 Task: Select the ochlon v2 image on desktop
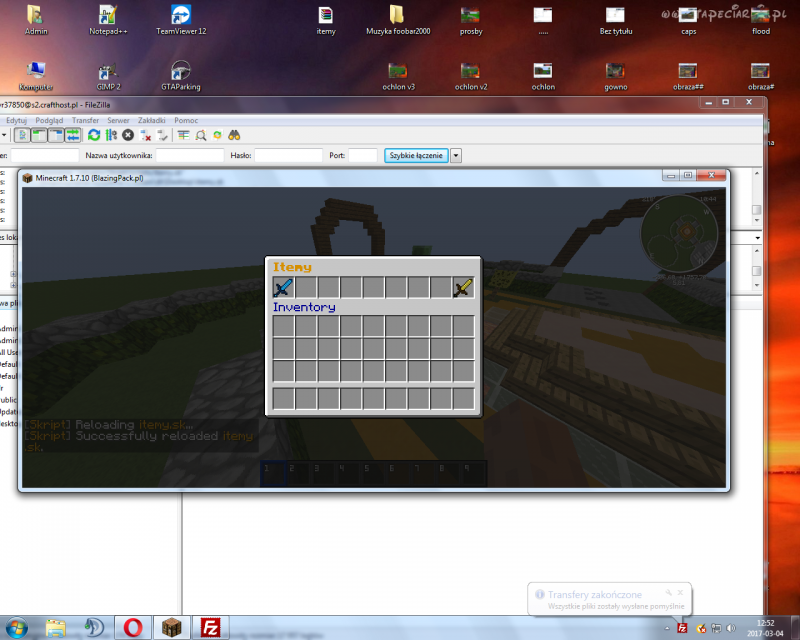point(470,76)
